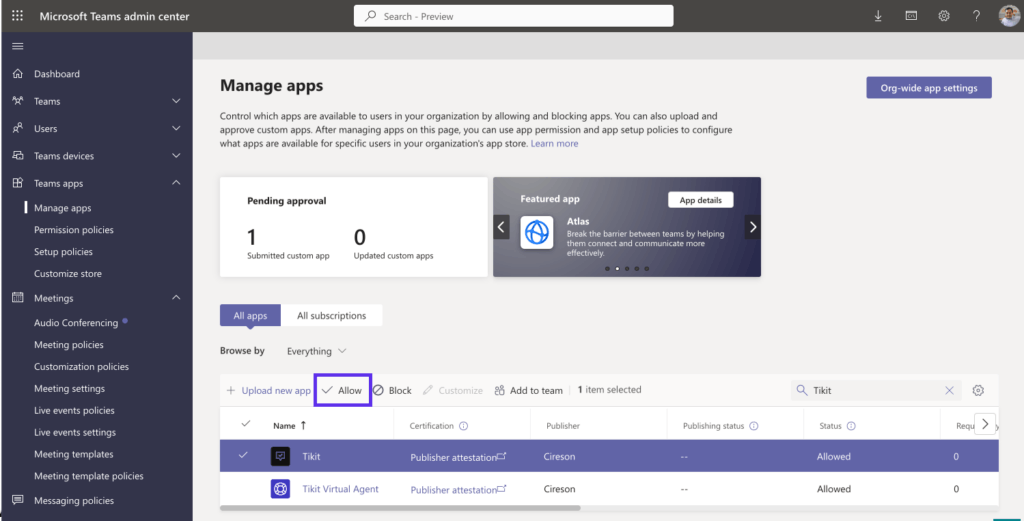Open Live events policies in sidebar
This screenshot has width=1024, height=521.
point(74,411)
